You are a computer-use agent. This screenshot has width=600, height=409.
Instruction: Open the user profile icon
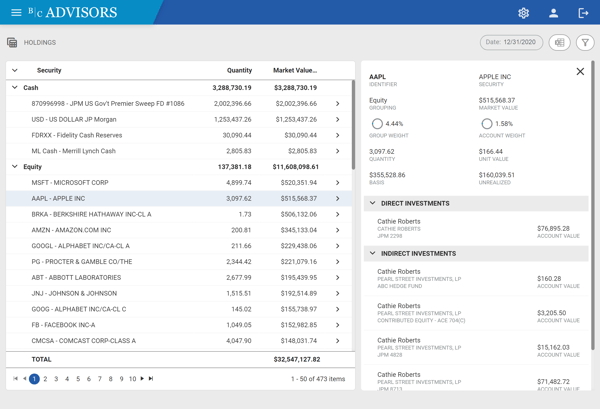[553, 13]
